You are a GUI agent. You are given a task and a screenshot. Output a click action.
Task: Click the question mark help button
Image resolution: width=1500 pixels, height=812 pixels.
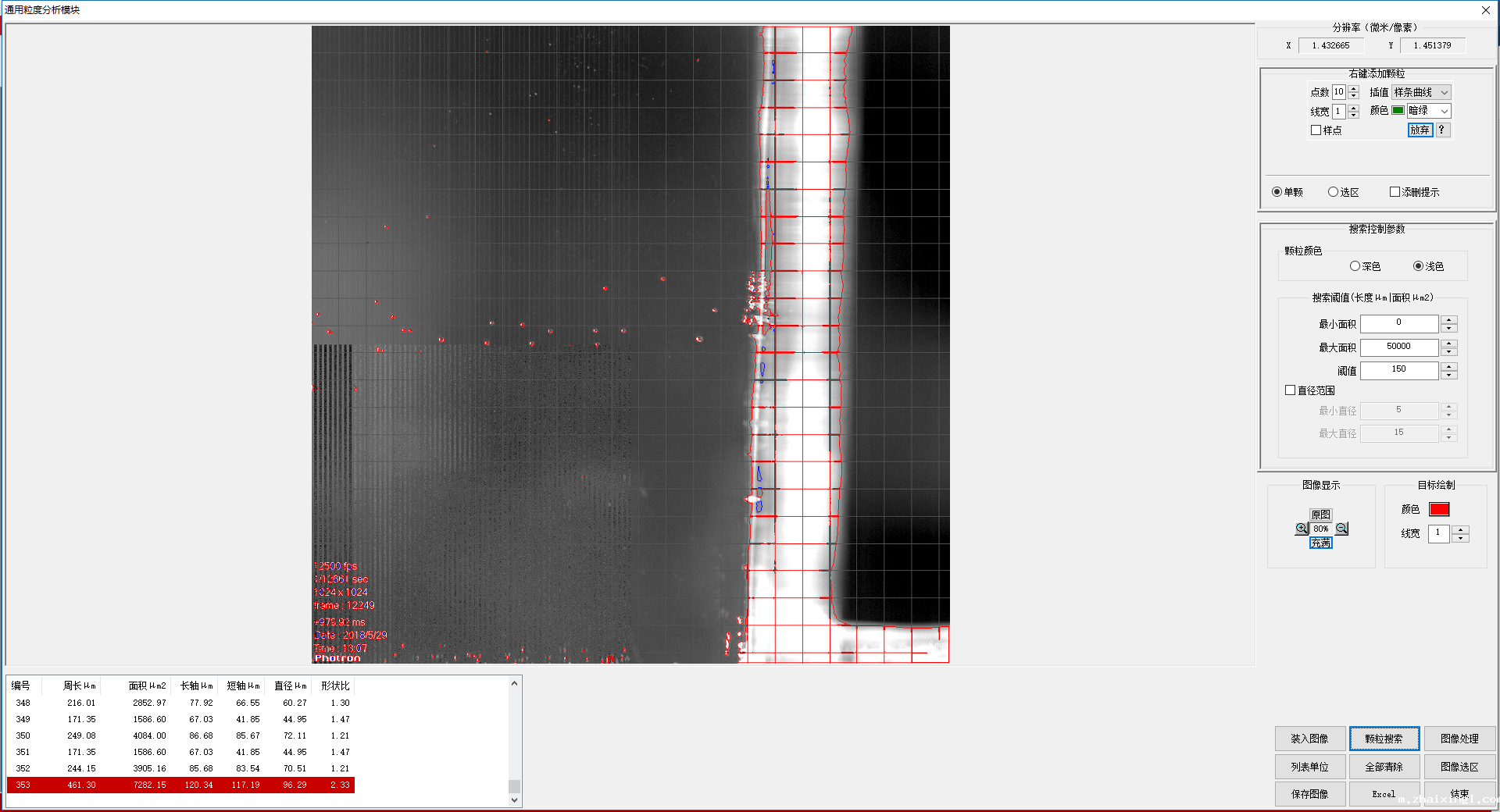pyautogui.click(x=1442, y=130)
